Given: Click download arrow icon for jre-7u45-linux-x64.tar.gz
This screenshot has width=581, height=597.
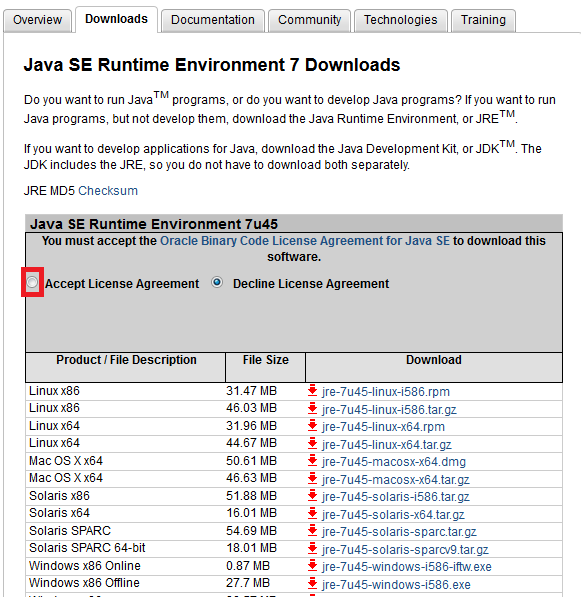Looking at the screenshot, I should (312, 443).
